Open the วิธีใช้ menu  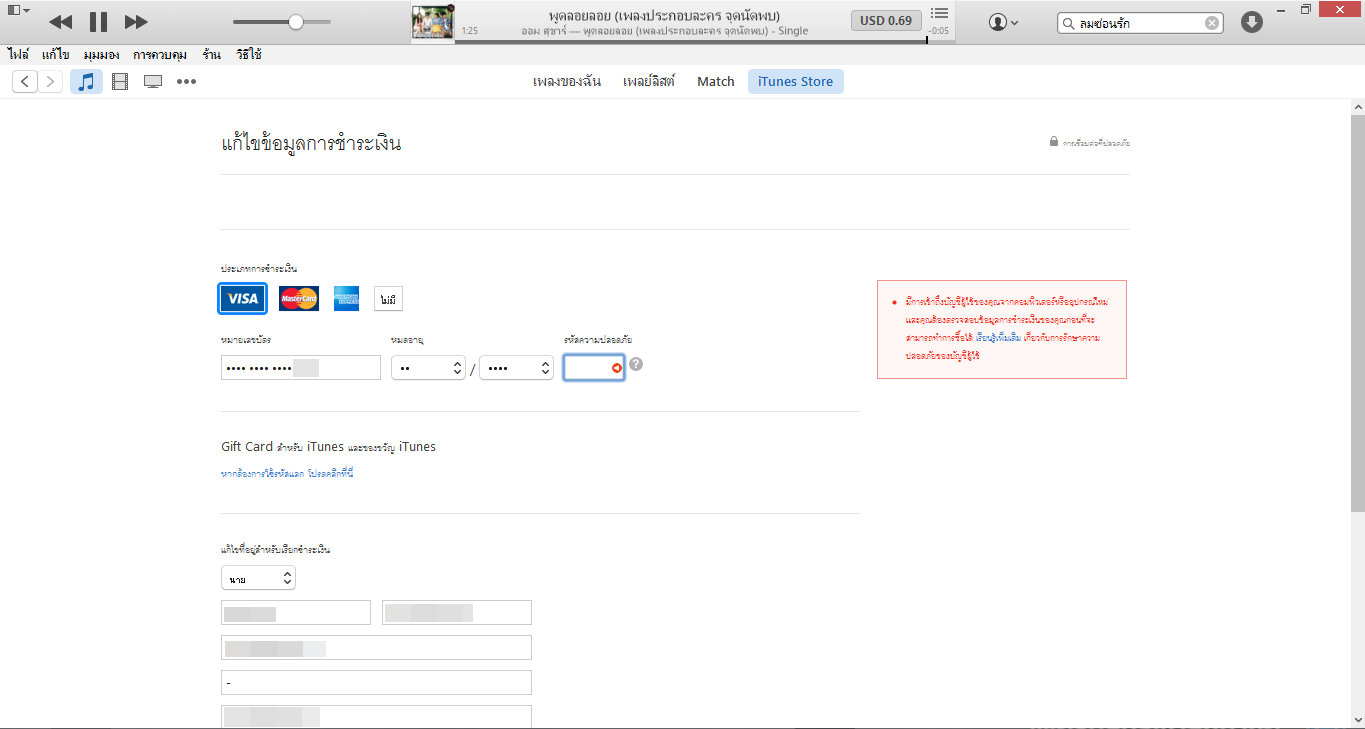pos(249,54)
